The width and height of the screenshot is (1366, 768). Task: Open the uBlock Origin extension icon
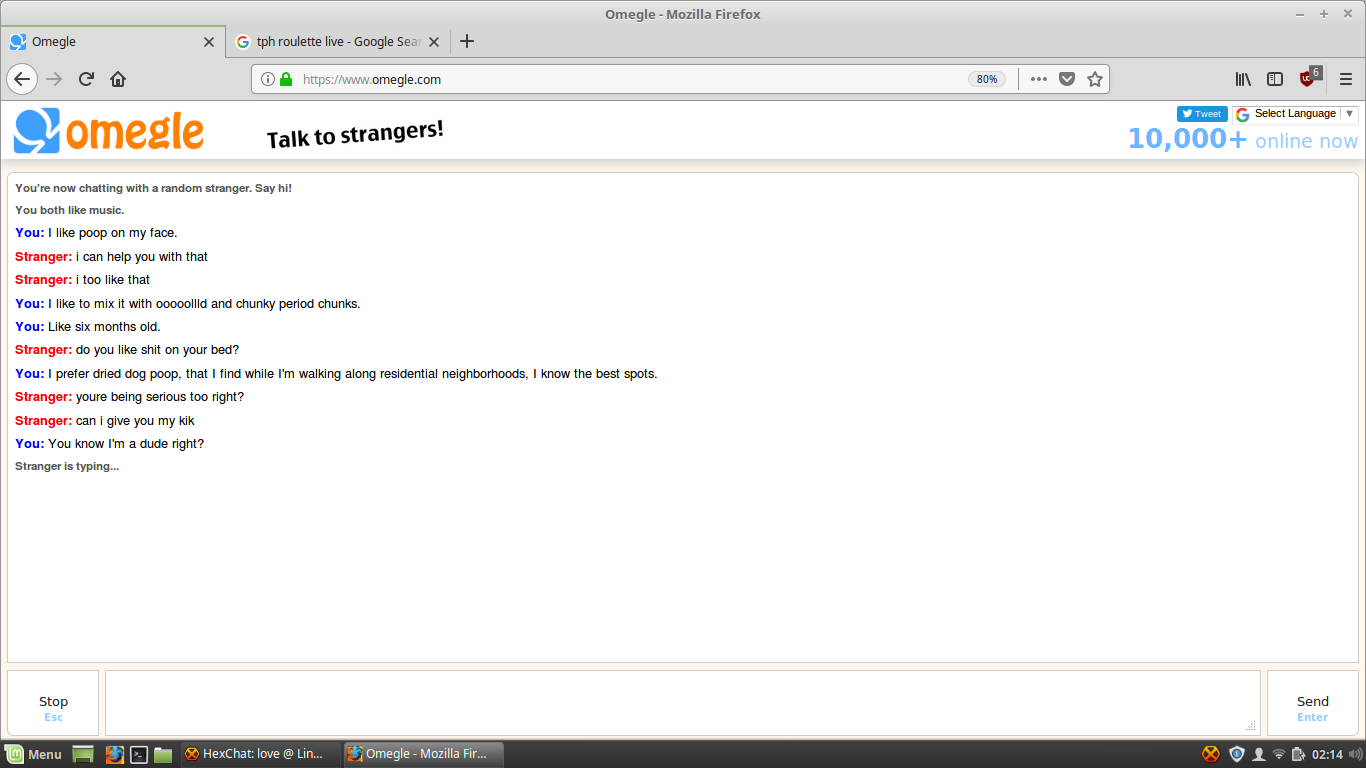(x=1309, y=78)
